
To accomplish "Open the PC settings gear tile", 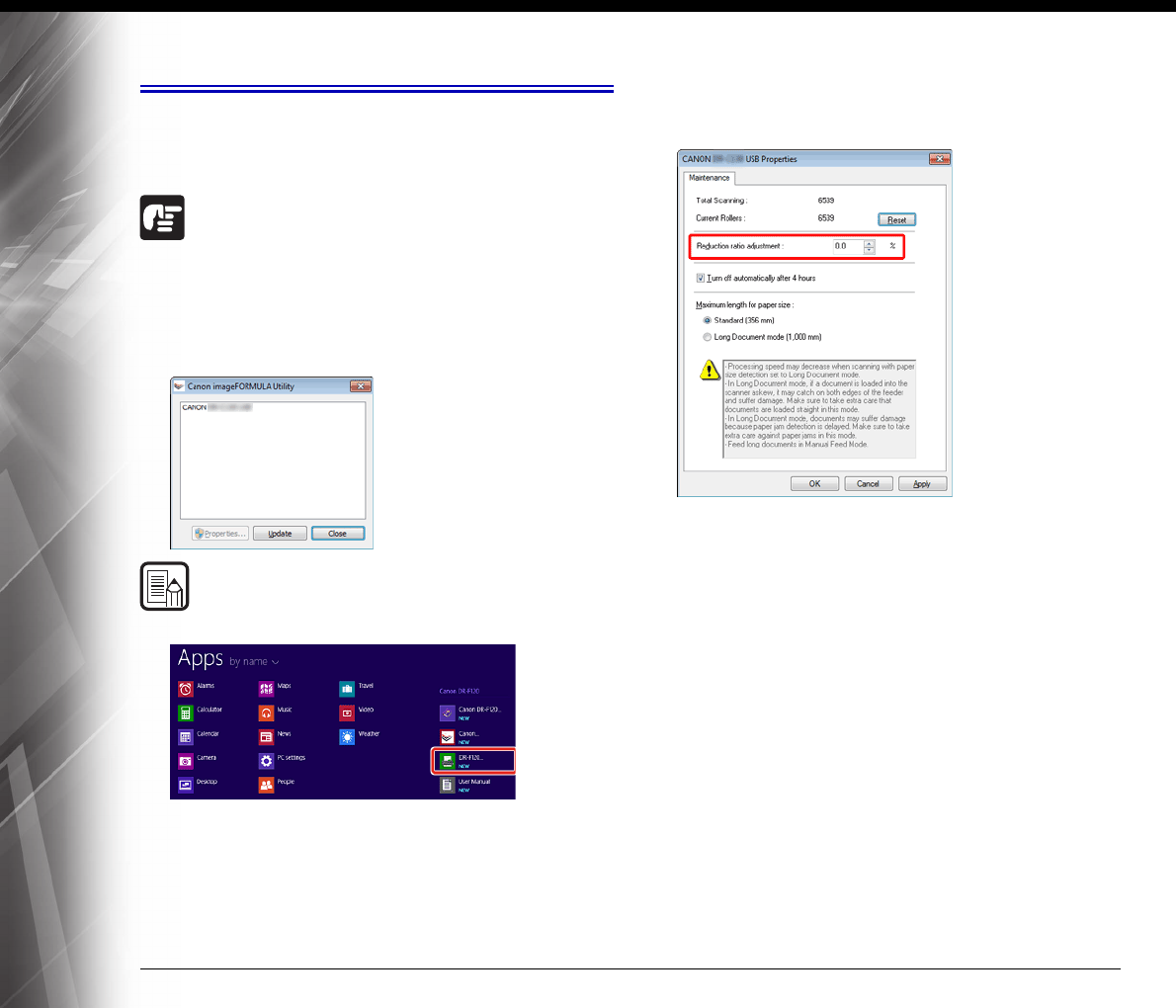I will 266,761.
